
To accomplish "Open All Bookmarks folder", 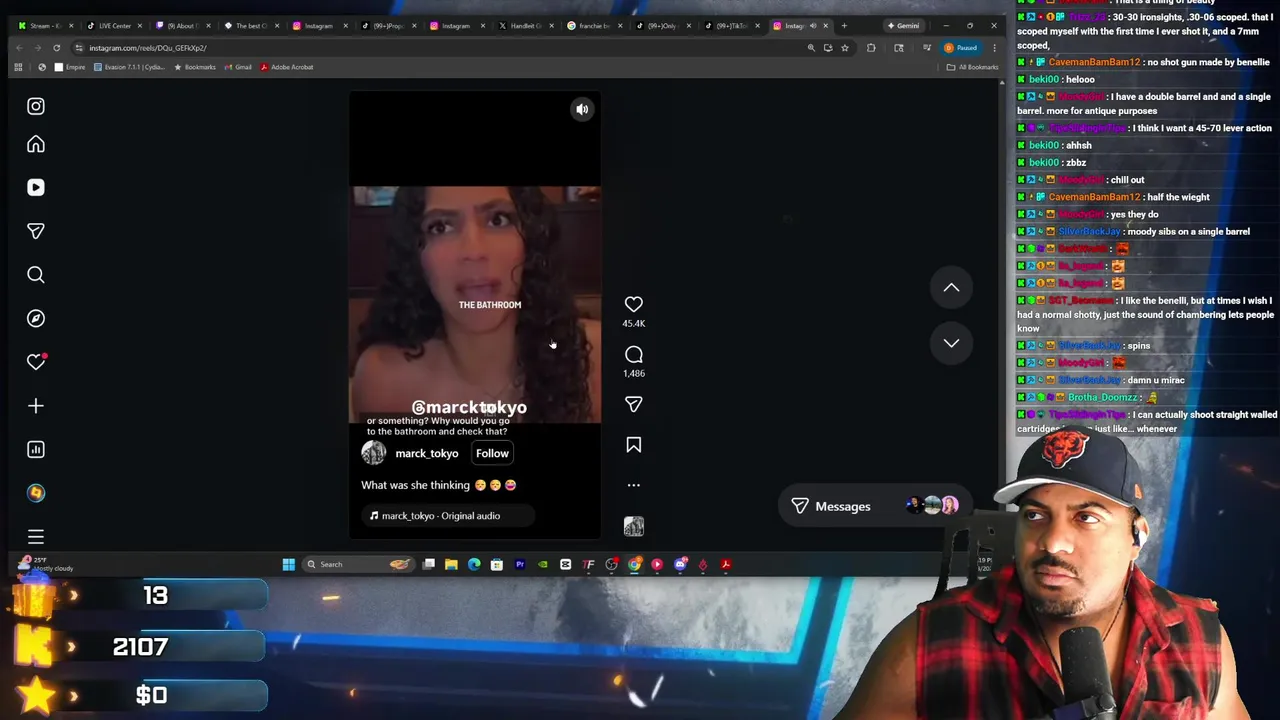I will [973, 67].
